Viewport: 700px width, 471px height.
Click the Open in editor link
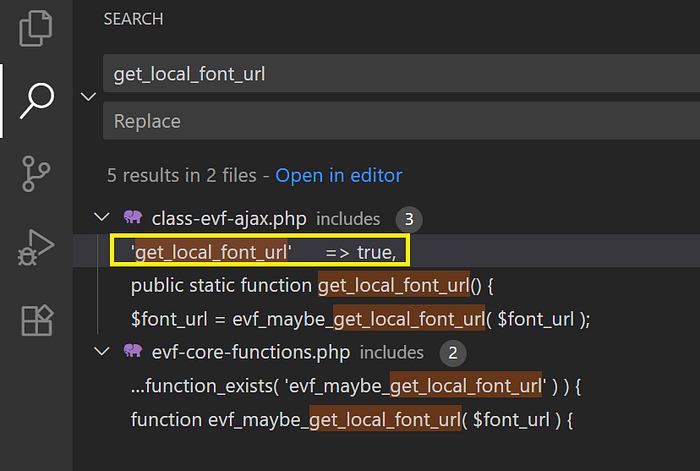pyautogui.click(x=338, y=175)
